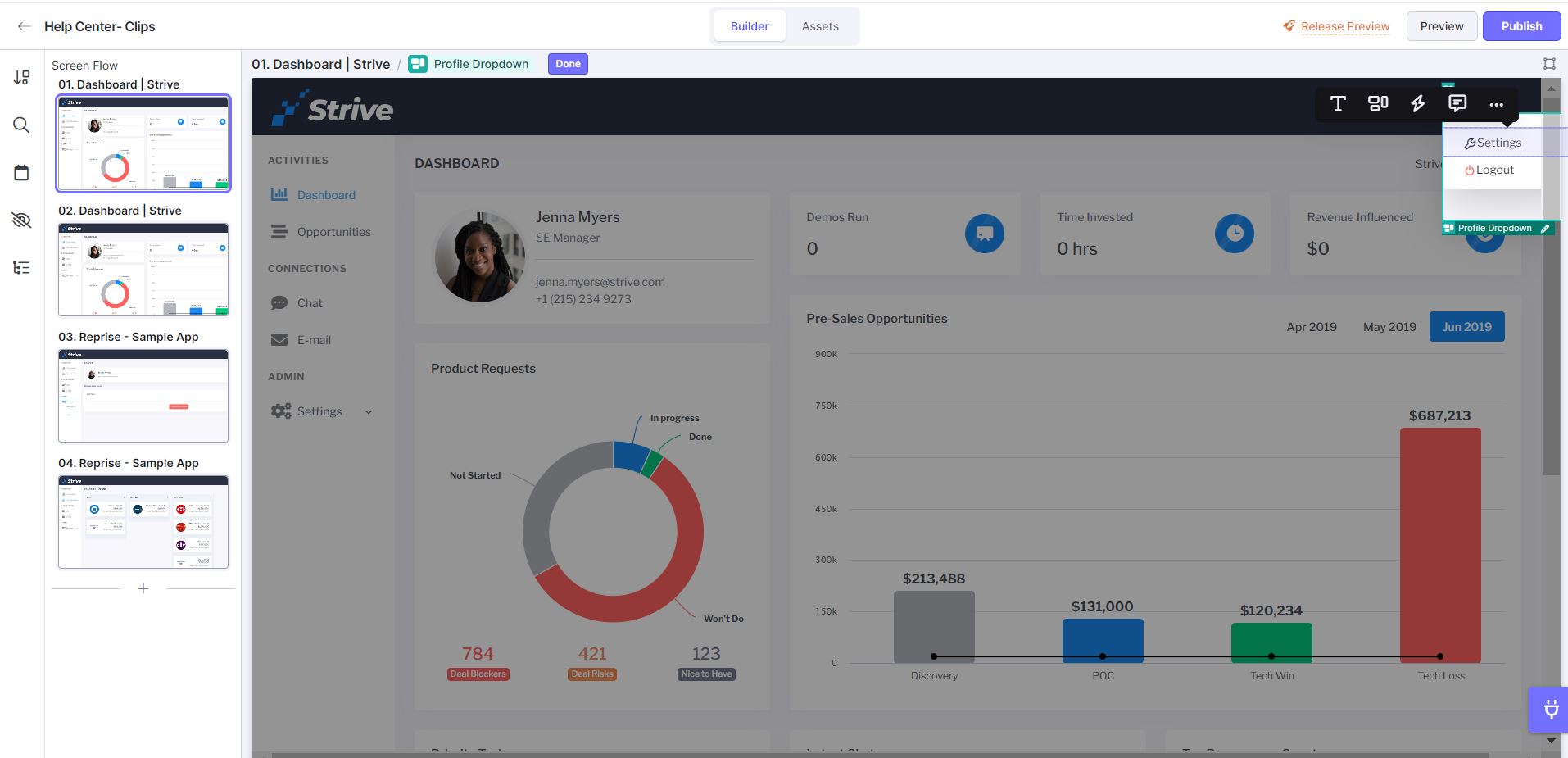Open the three-dots more options menu

click(x=1496, y=104)
